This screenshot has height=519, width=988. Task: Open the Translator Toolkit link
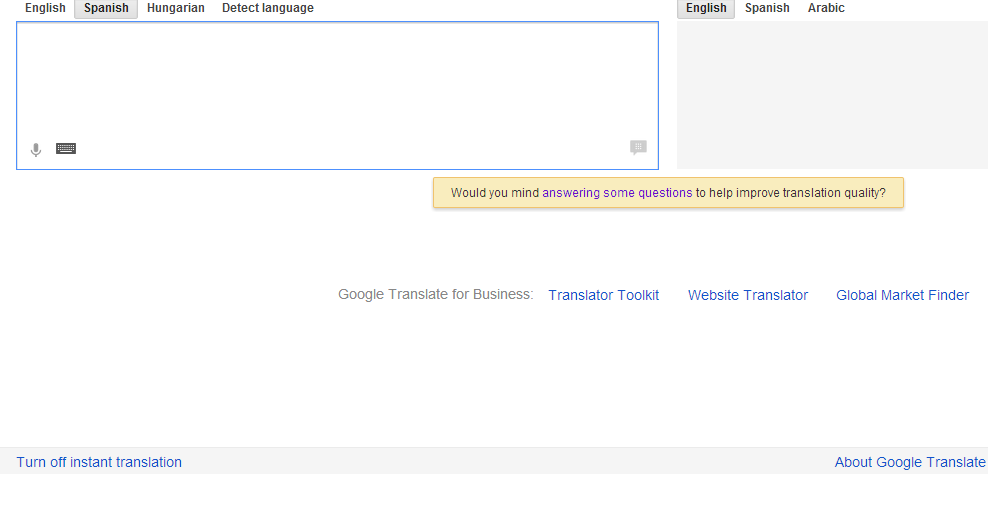click(x=604, y=295)
